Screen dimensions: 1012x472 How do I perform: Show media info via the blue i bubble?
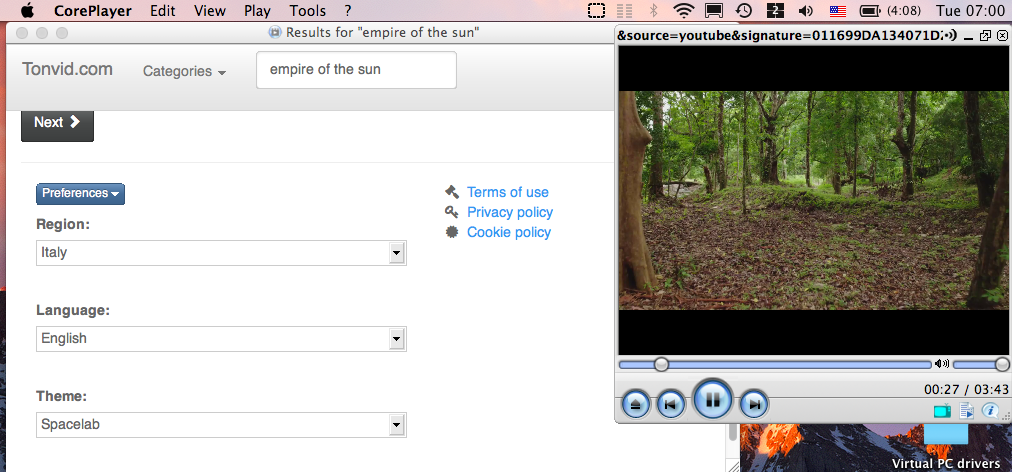(x=991, y=410)
